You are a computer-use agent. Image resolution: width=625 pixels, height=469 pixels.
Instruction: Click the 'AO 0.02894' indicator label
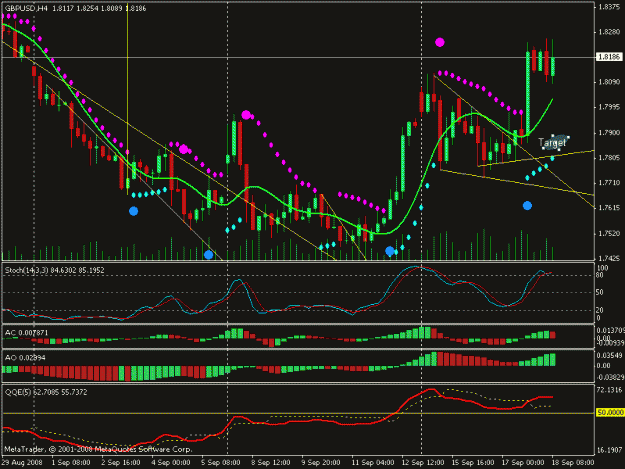(25, 358)
